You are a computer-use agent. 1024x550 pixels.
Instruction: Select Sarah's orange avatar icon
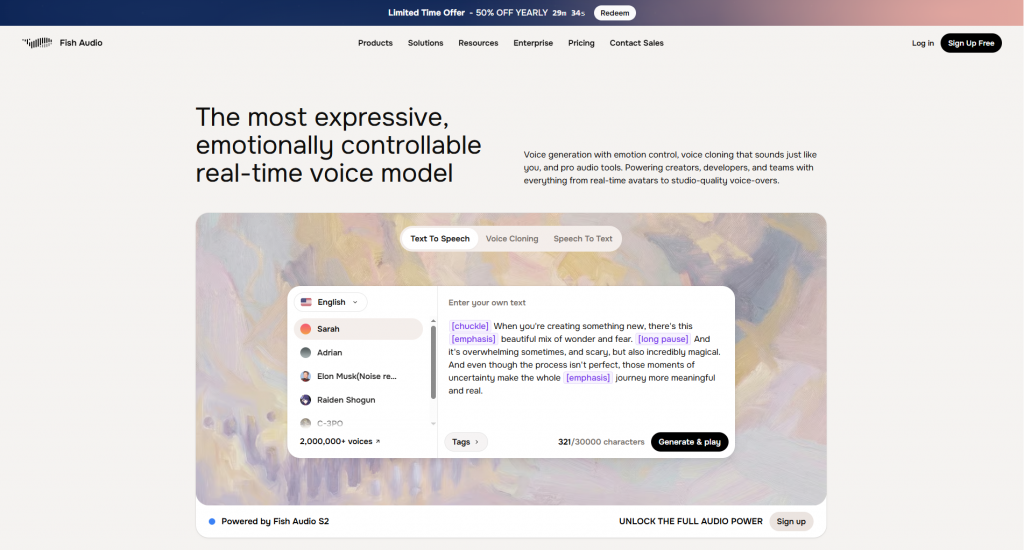click(306, 329)
